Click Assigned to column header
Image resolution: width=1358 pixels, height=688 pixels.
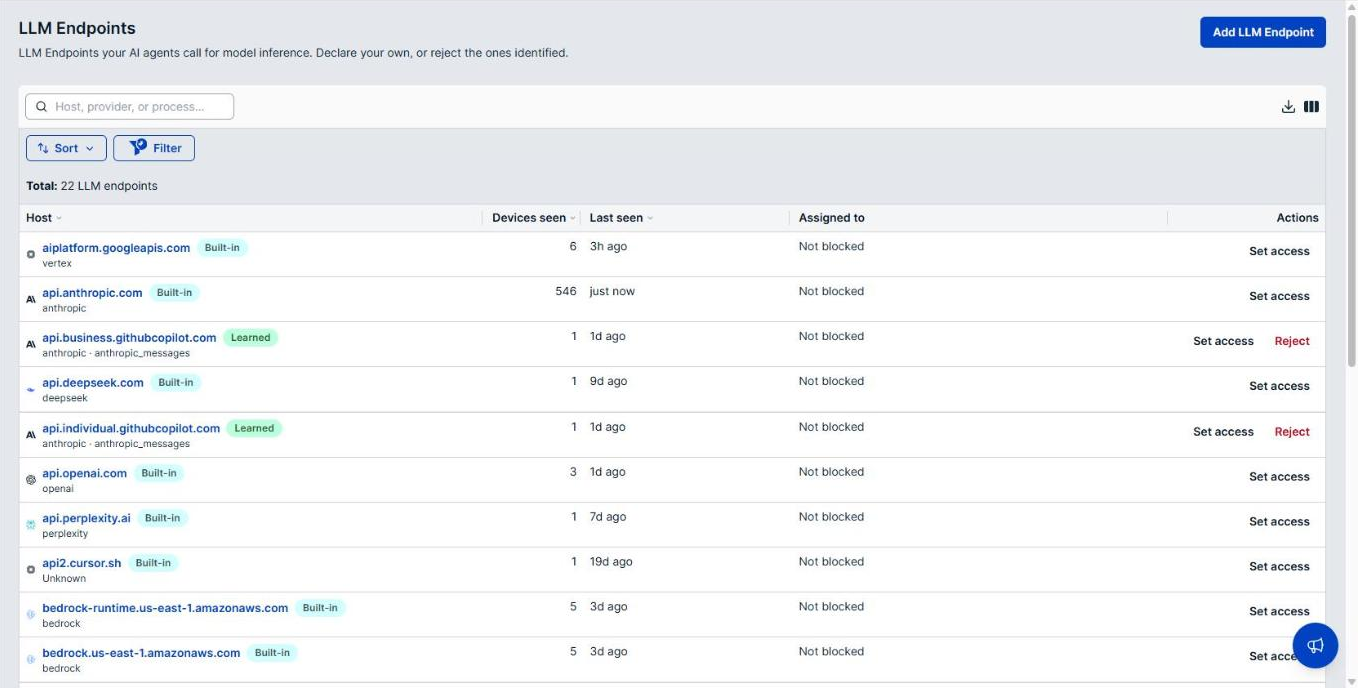pyautogui.click(x=831, y=218)
